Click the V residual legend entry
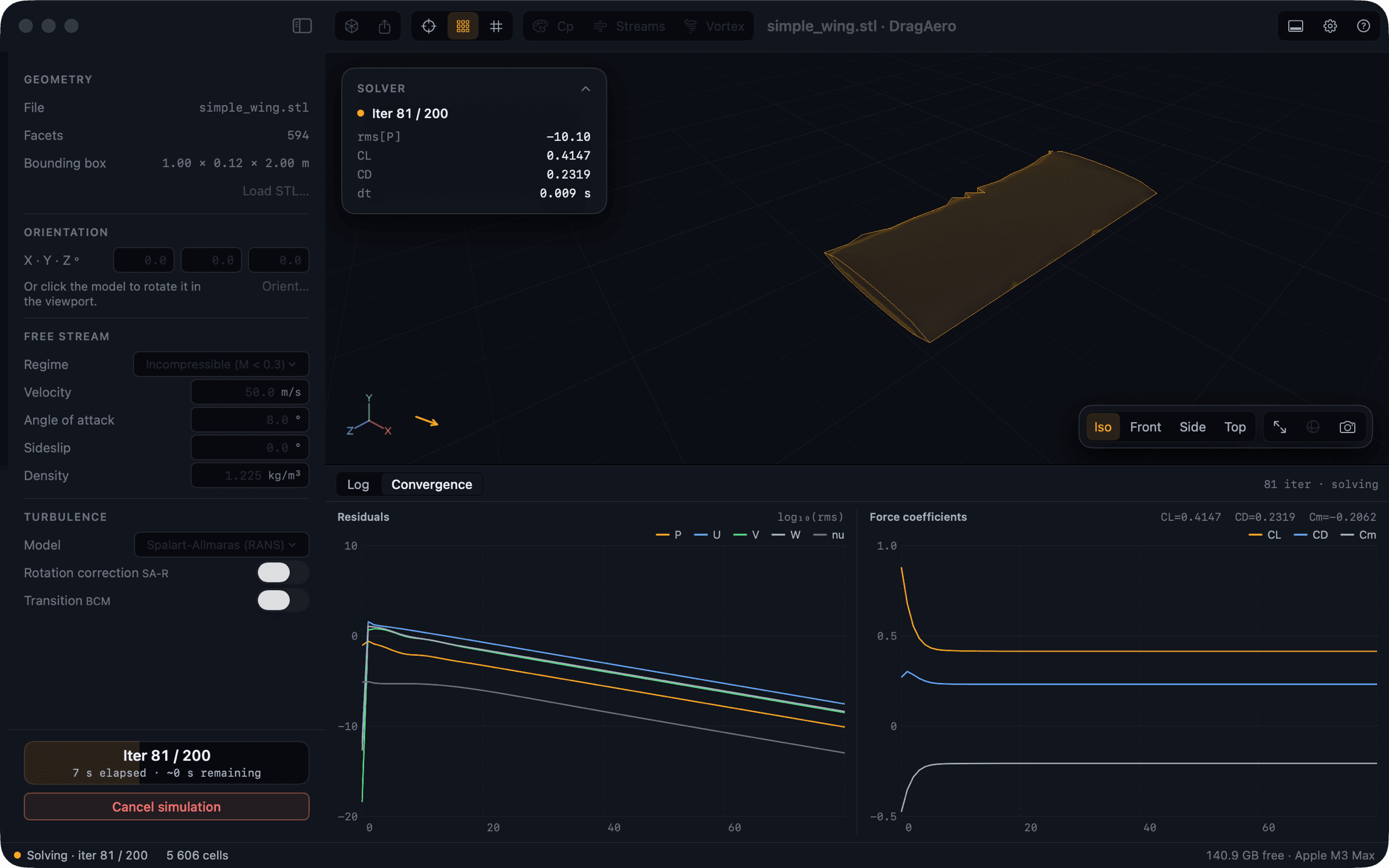This screenshot has height=868, width=1389. (x=746, y=534)
